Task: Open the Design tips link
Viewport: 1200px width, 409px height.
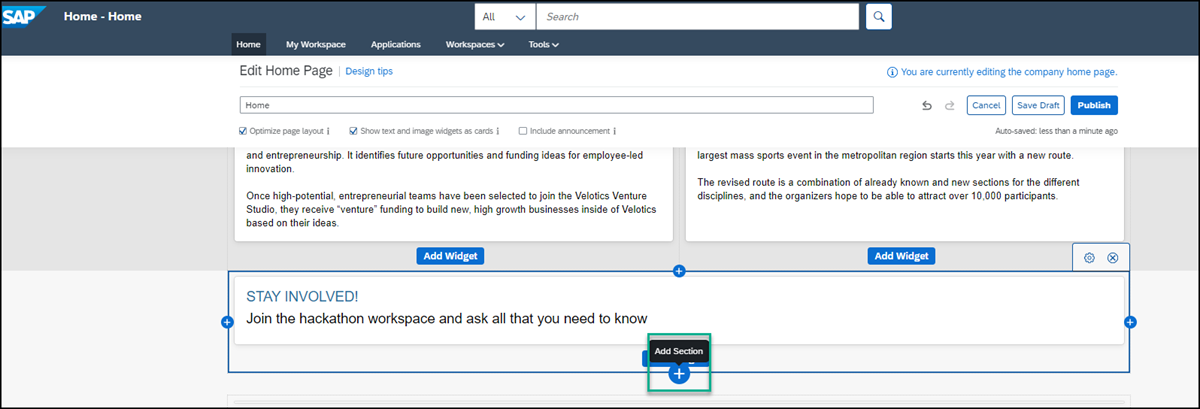Action: [x=369, y=71]
